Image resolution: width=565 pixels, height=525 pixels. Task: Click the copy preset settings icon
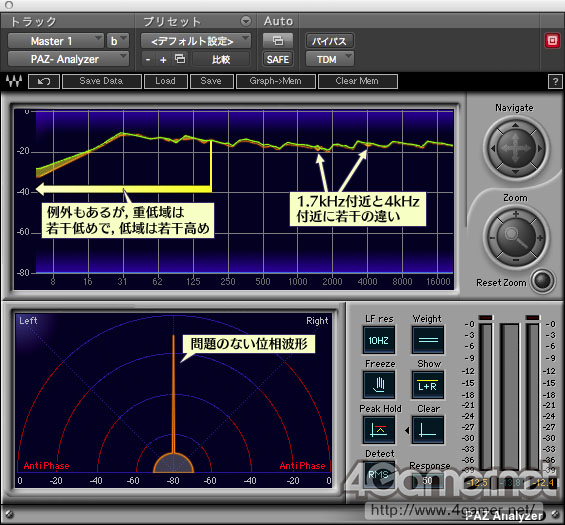tap(180, 59)
